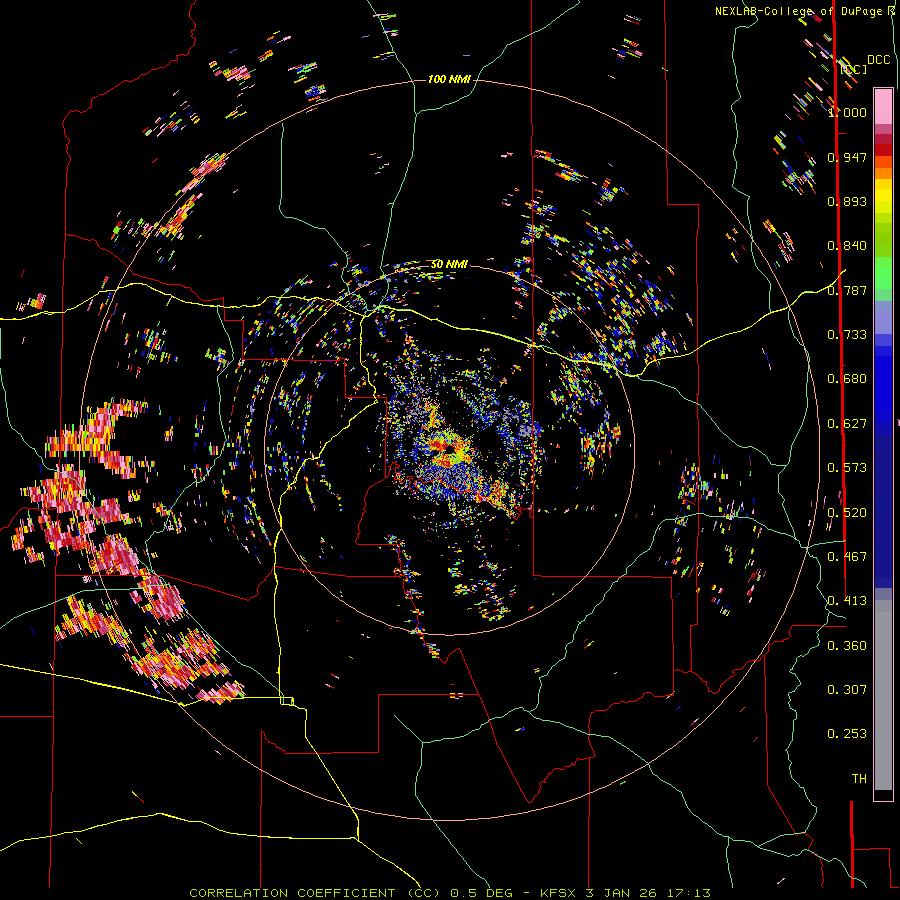
Task: Pick the red segment near 0.947 on the color bar
Action: pos(883,150)
